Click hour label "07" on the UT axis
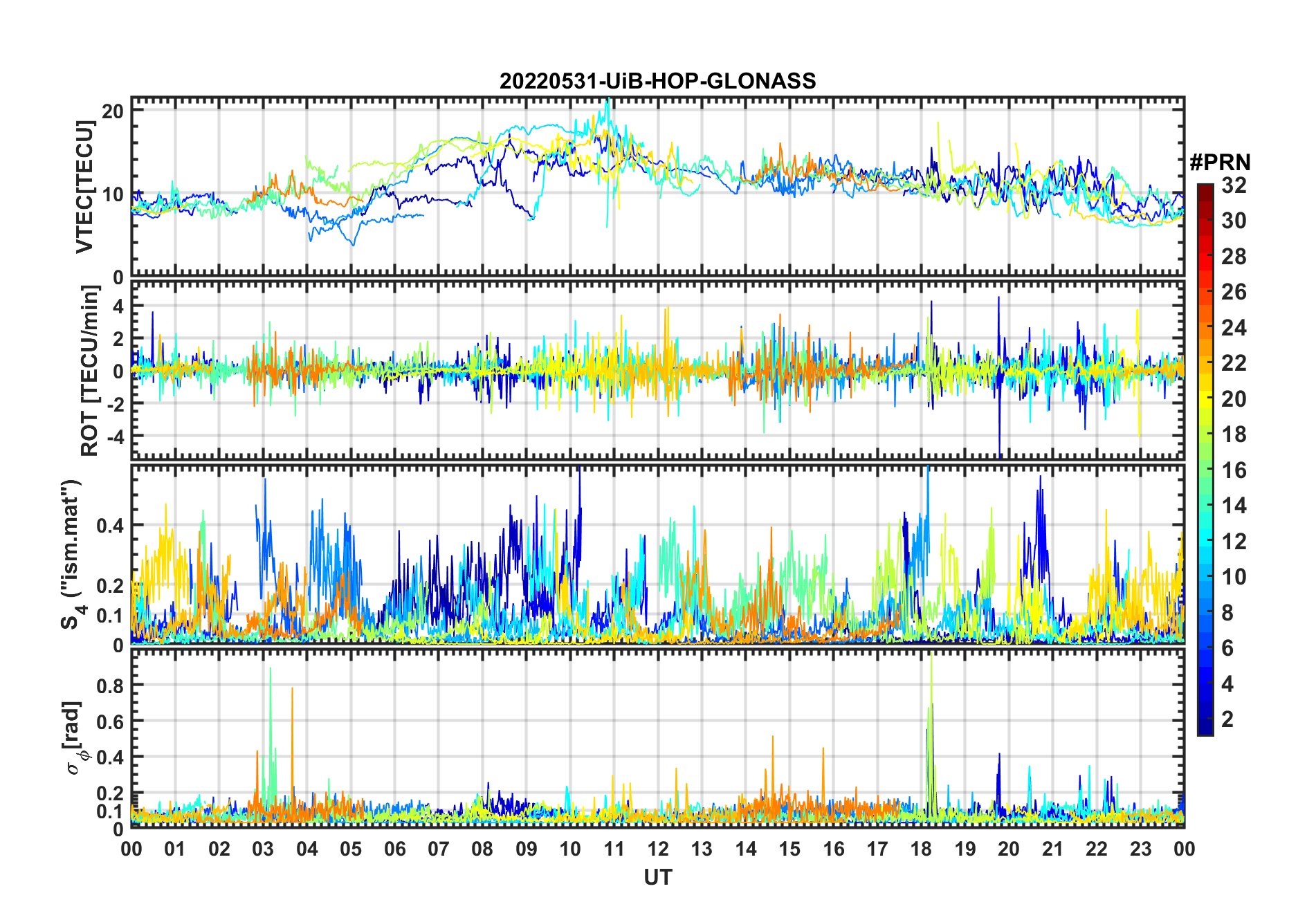This screenshot has height=920, width=1316. click(439, 849)
